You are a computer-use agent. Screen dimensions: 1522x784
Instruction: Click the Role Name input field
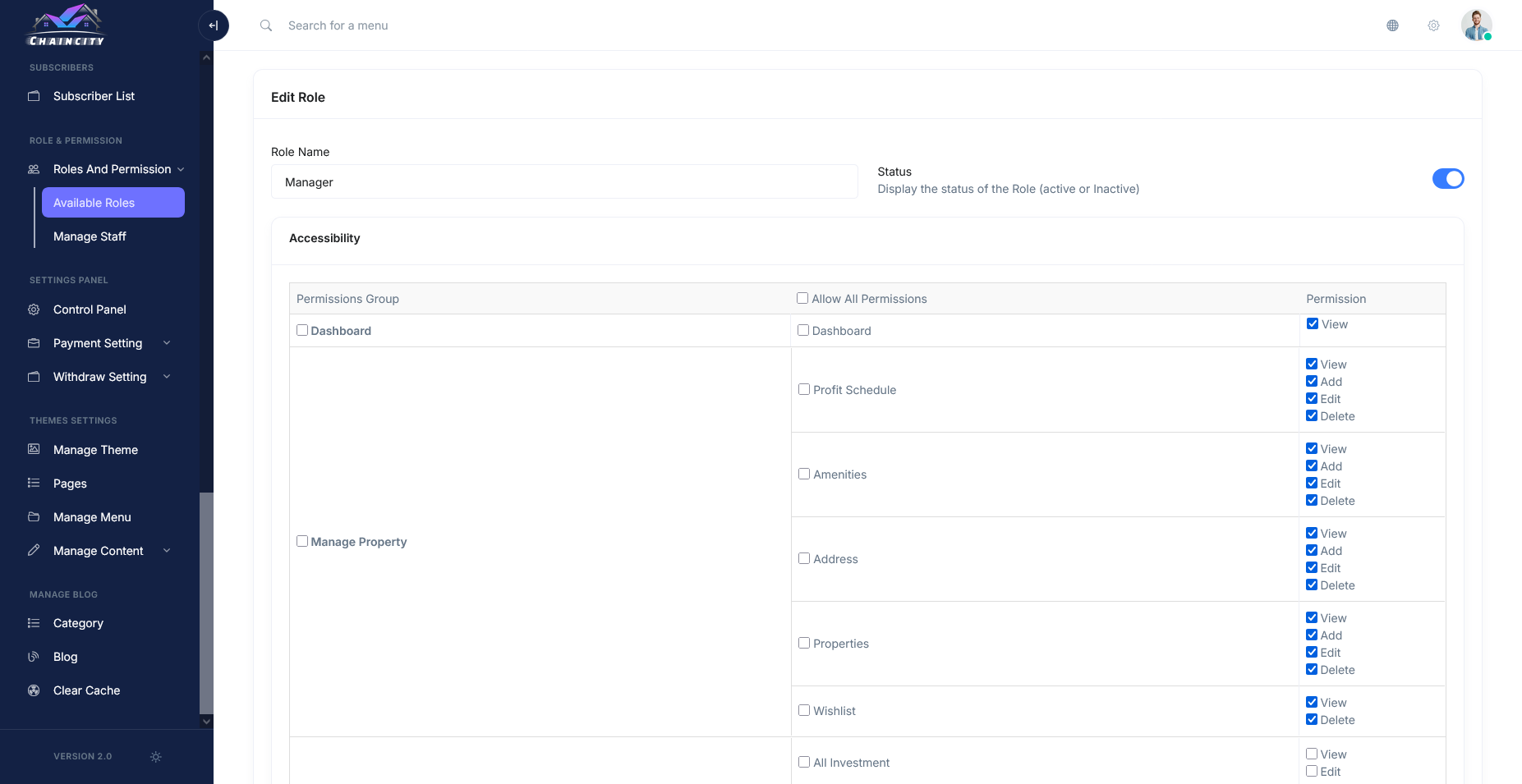click(x=564, y=181)
